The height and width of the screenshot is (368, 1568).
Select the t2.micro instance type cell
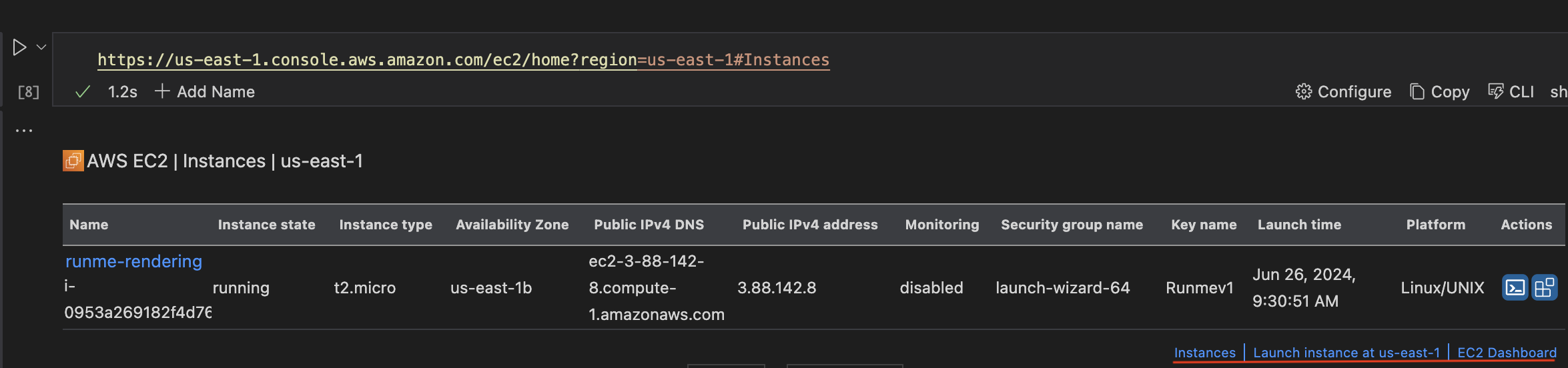click(364, 288)
